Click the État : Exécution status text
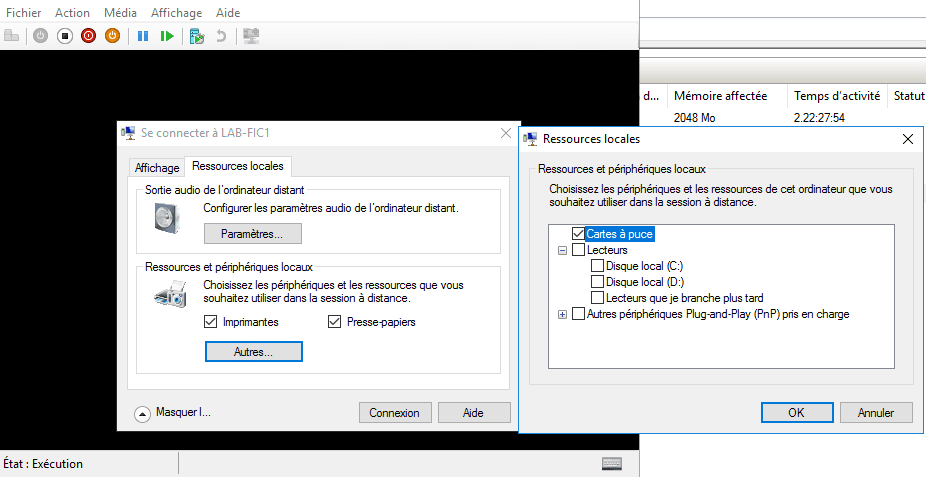Screen dimensions: 926x477 click(43, 463)
